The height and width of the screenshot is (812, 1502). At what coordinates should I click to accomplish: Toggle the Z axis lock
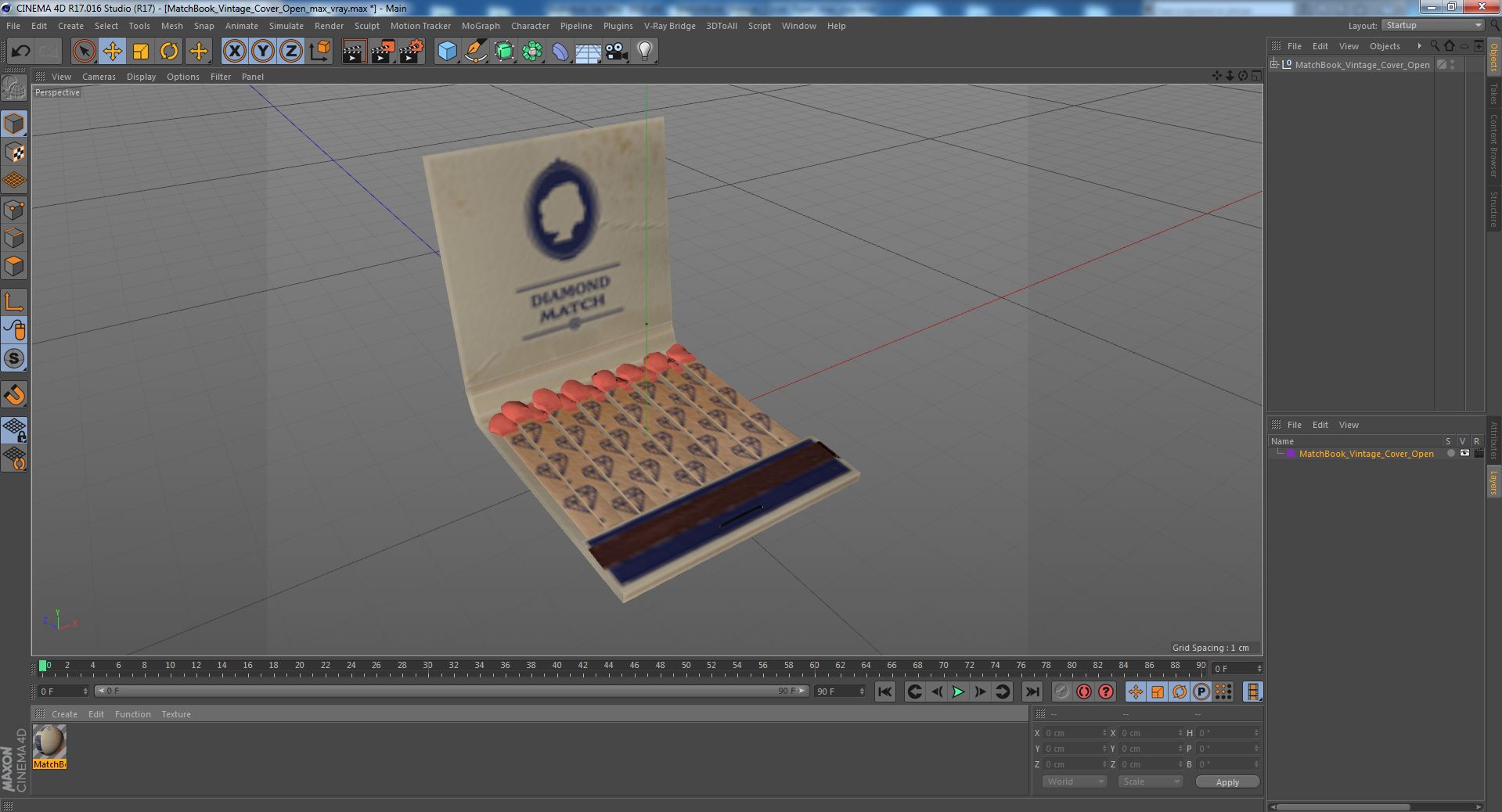tap(291, 52)
